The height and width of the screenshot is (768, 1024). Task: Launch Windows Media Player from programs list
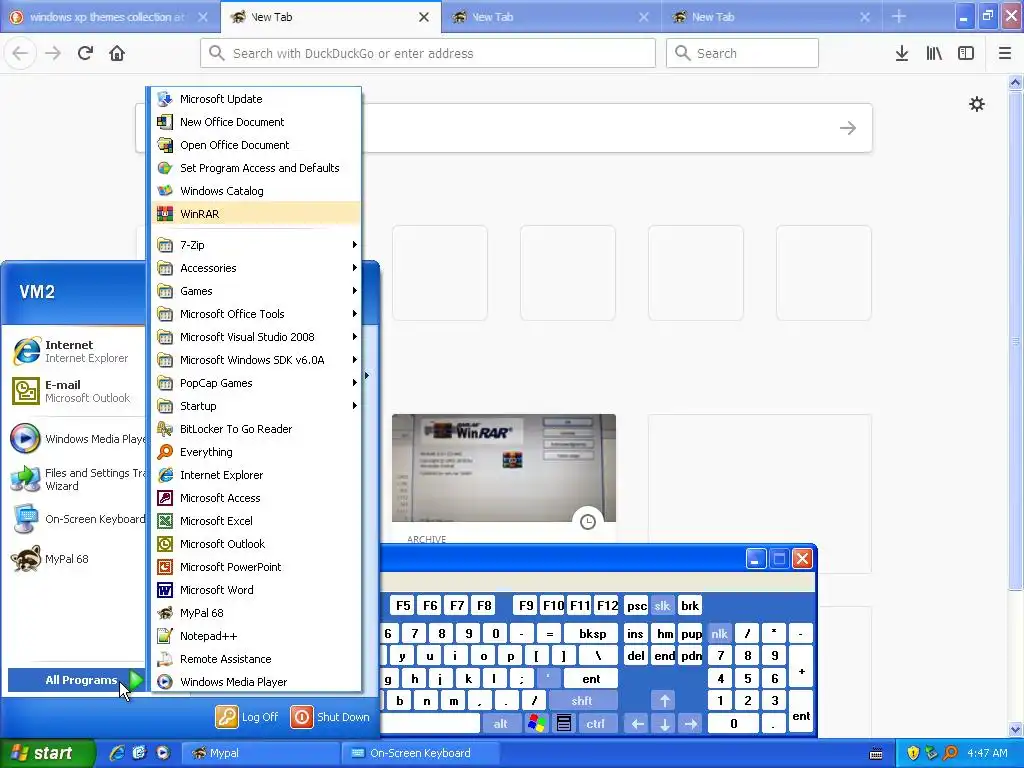(256, 682)
